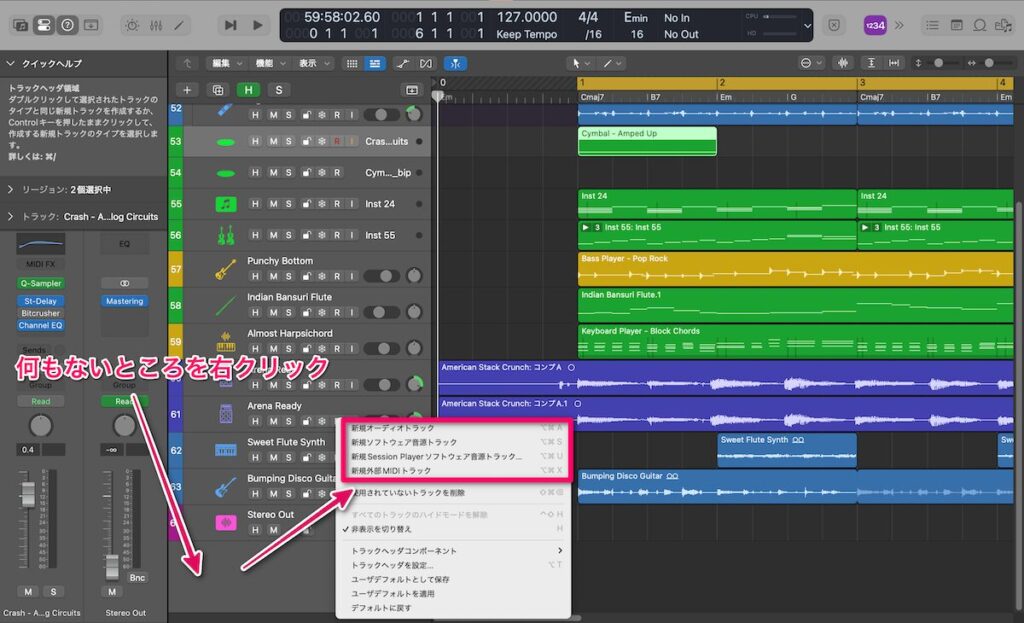Mute the Inst 24 track

coord(273,204)
